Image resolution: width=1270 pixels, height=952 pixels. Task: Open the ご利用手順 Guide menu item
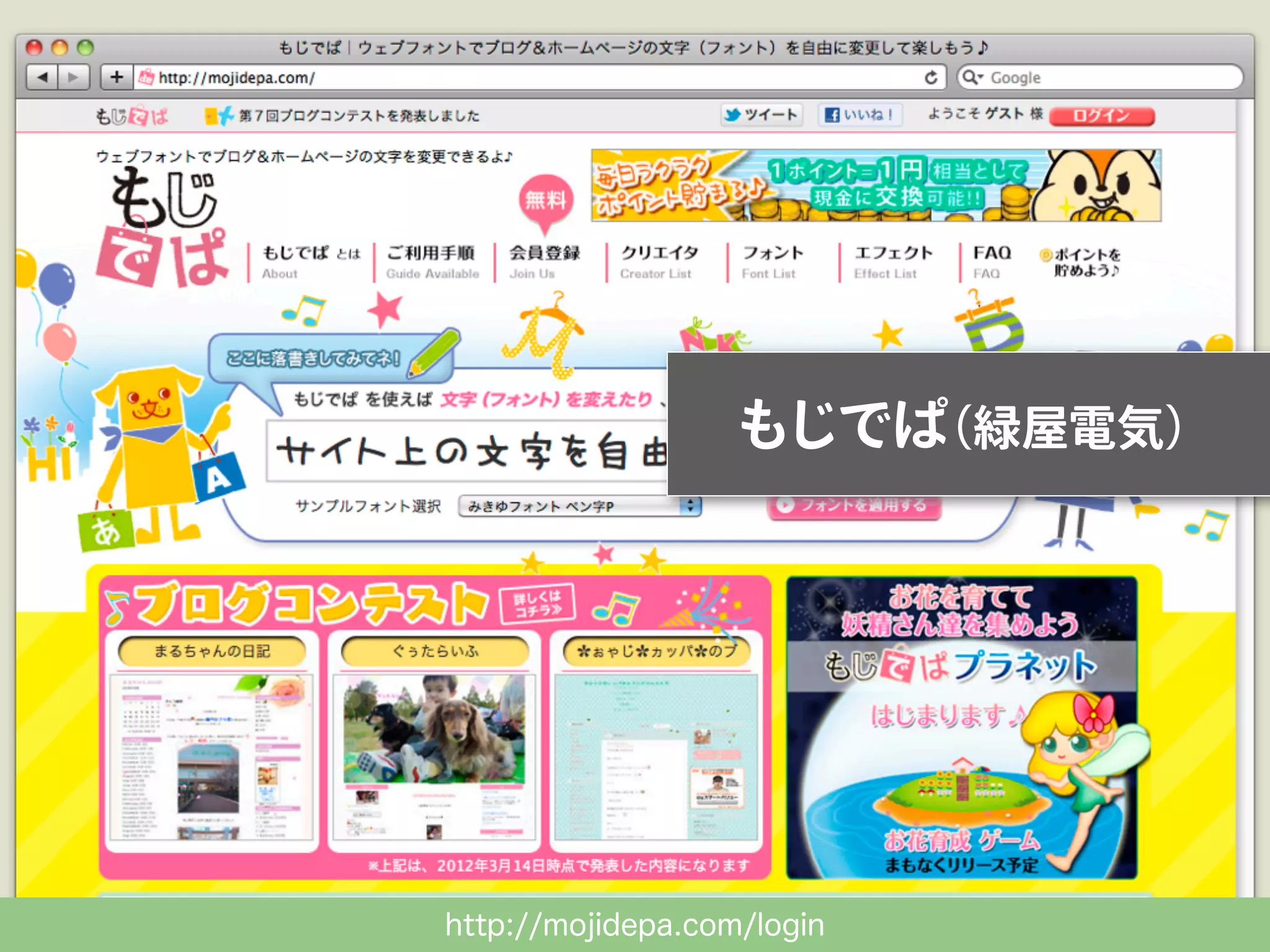(432, 262)
